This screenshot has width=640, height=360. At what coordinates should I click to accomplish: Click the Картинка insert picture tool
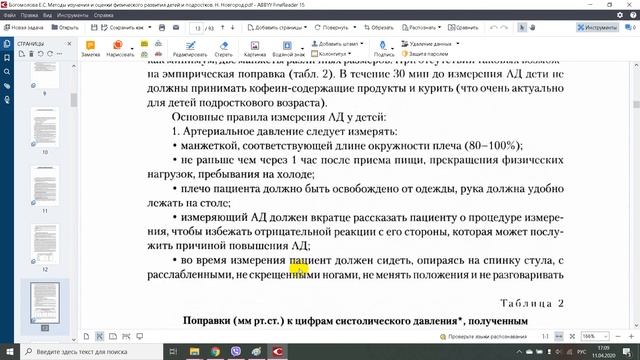[255, 49]
